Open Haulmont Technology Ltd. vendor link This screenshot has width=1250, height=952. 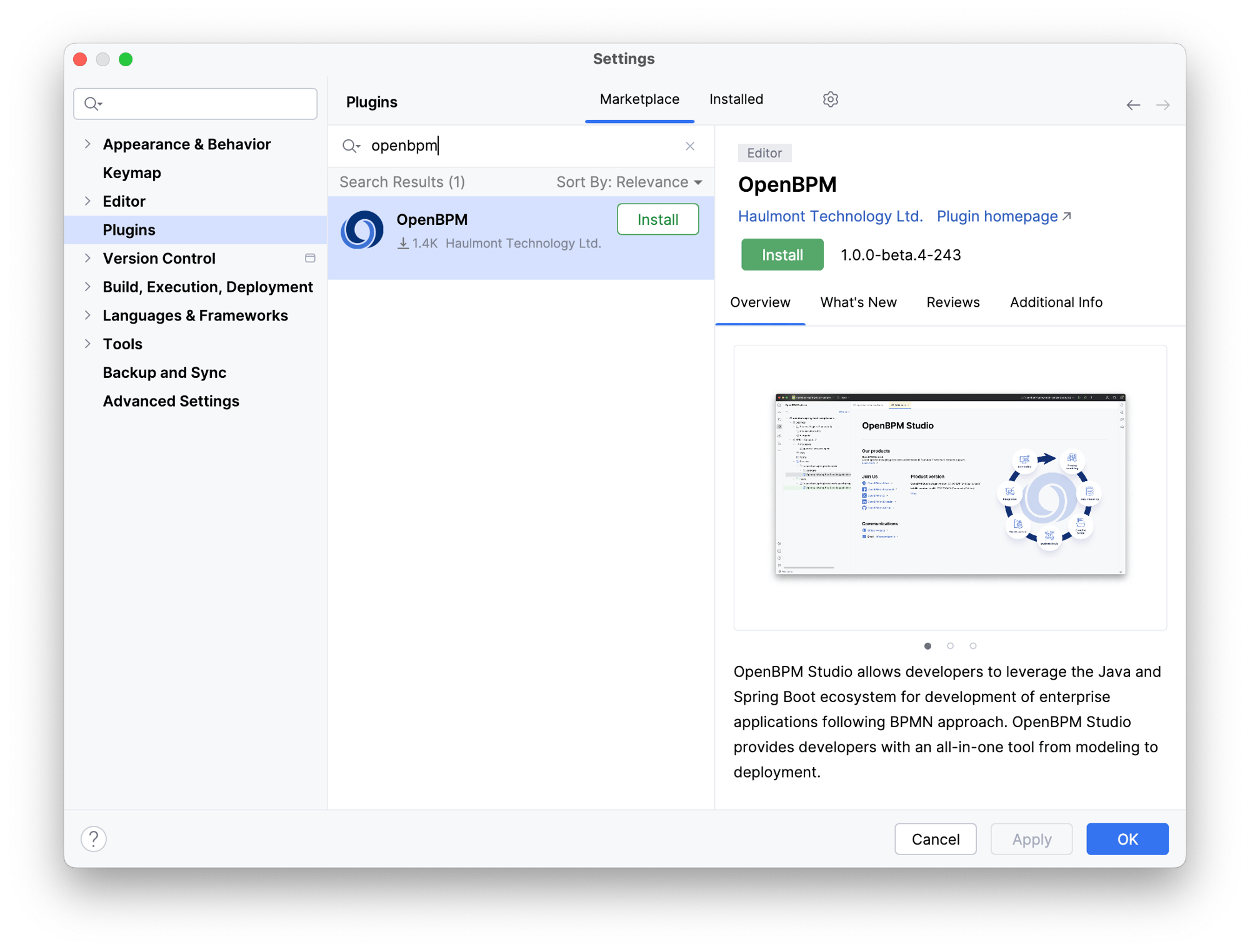[830, 216]
